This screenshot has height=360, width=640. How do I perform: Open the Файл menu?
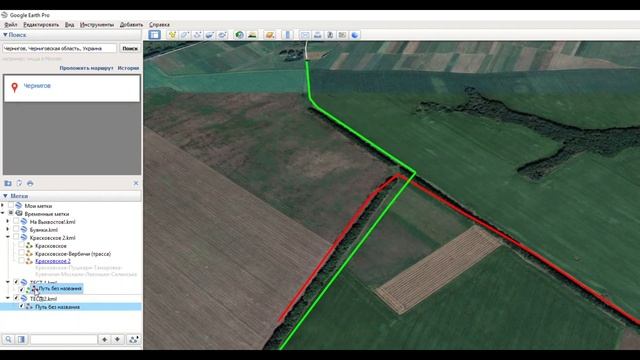(11, 24)
